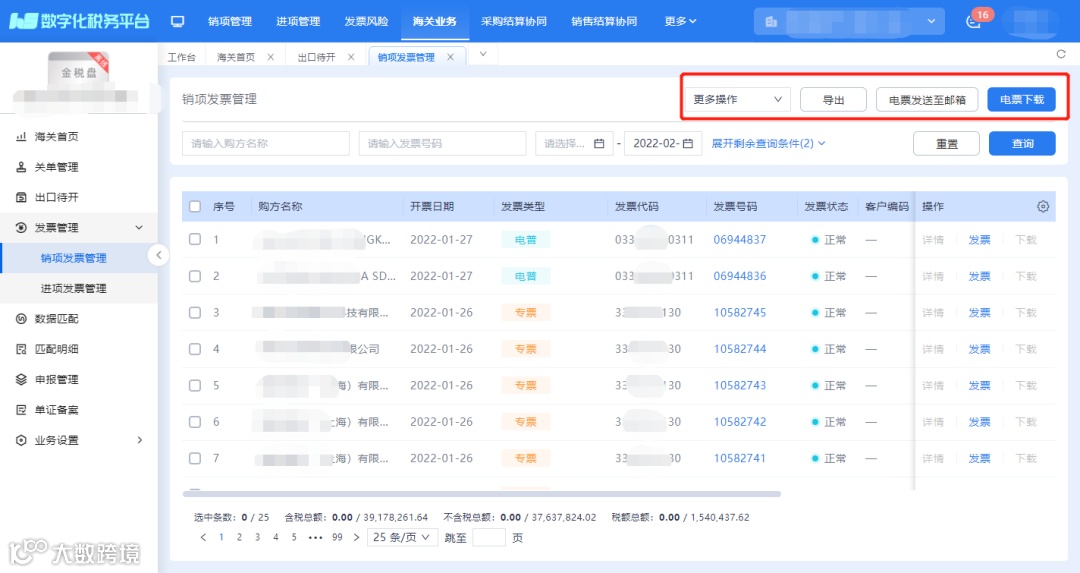The image size is (1080, 573).
Task: Open the 采购结算协同 top menu
Action: [514, 21]
